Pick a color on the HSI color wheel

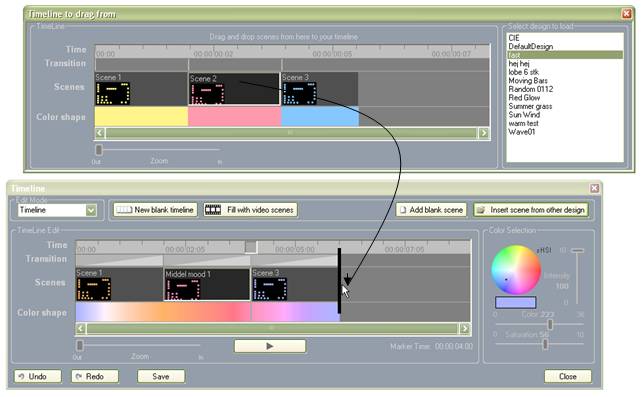click(x=516, y=269)
